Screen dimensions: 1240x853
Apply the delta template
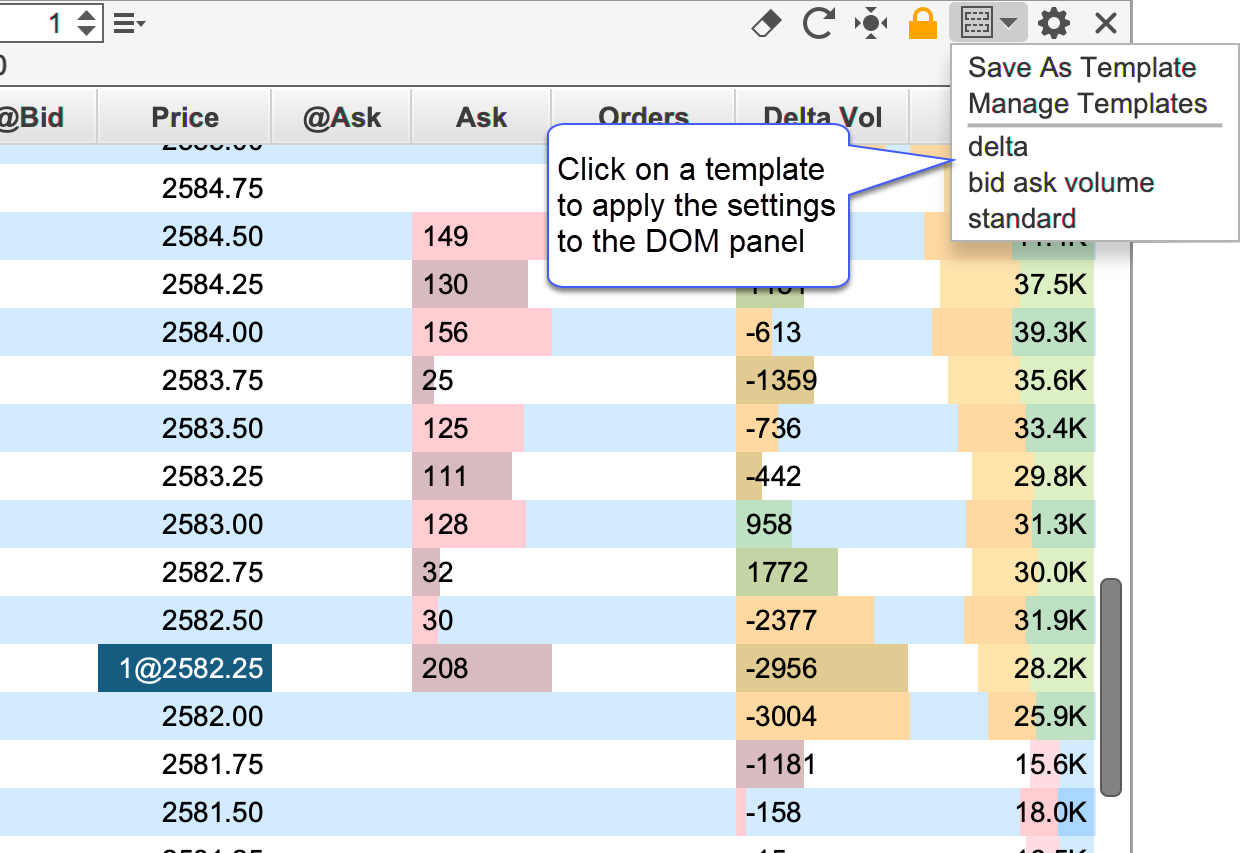pyautogui.click(x=998, y=147)
